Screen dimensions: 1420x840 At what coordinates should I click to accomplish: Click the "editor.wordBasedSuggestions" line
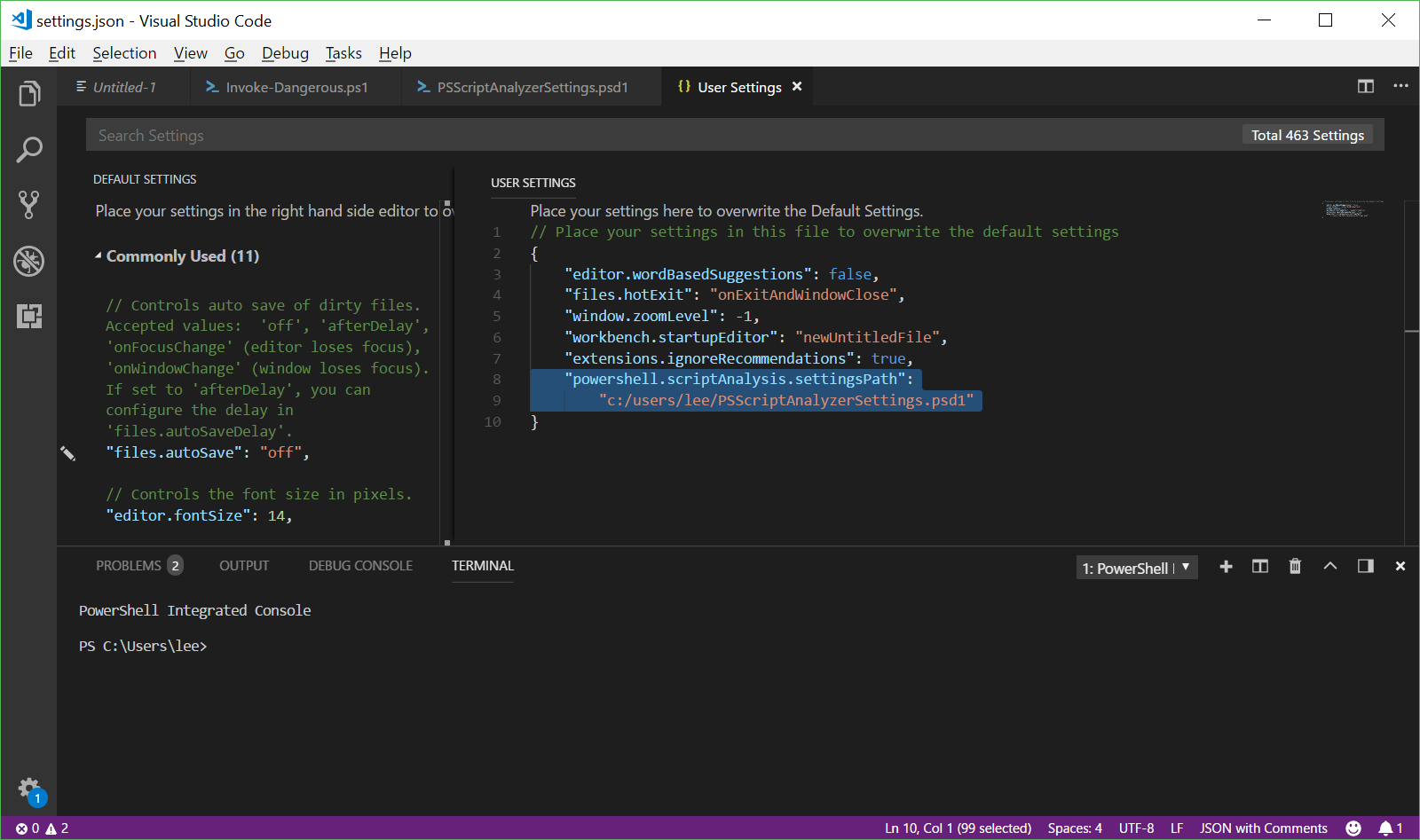[x=722, y=274]
